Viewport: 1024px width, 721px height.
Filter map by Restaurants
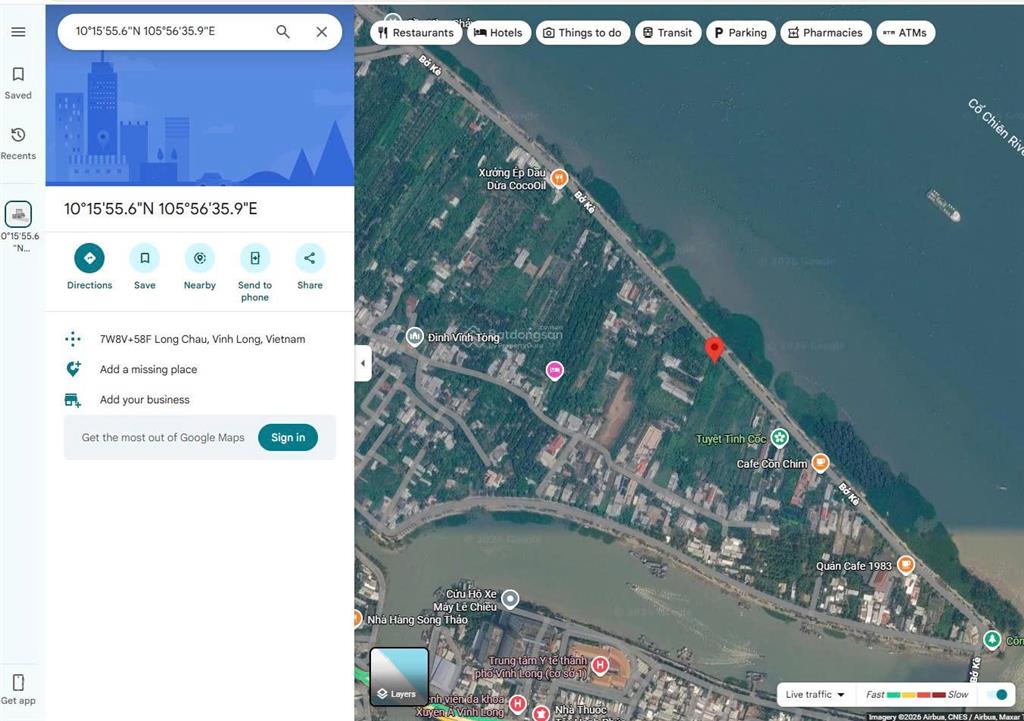[416, 33]
